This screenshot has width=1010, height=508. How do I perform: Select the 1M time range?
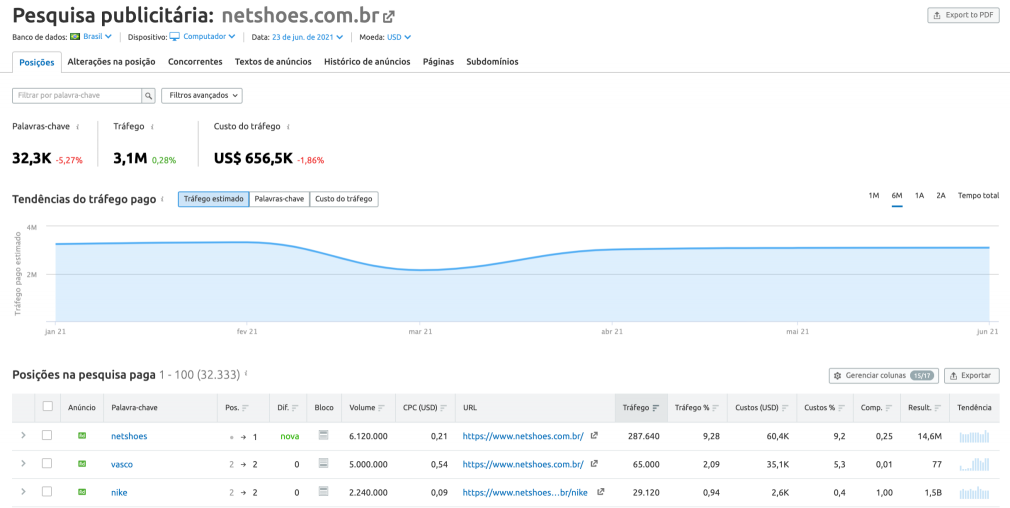coord(873,196)
